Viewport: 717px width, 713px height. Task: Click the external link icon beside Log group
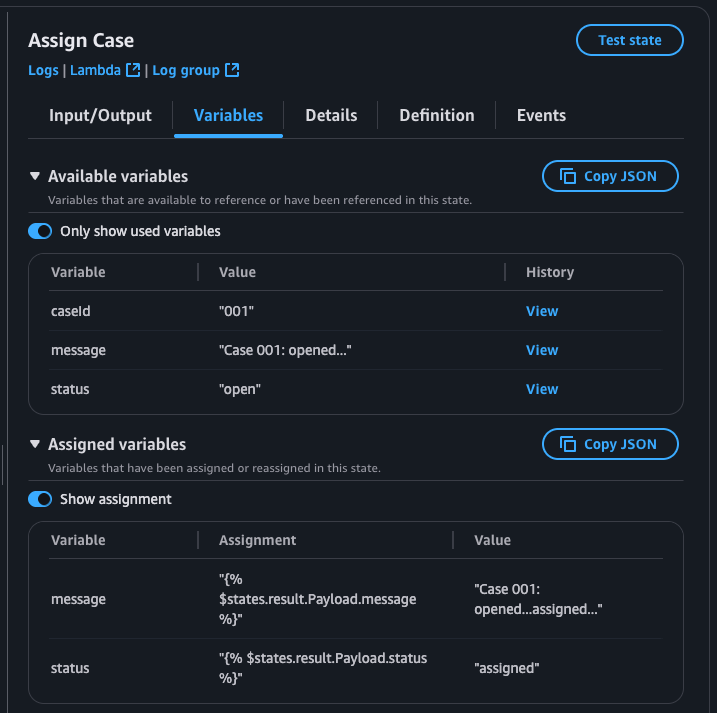(232, 70)
